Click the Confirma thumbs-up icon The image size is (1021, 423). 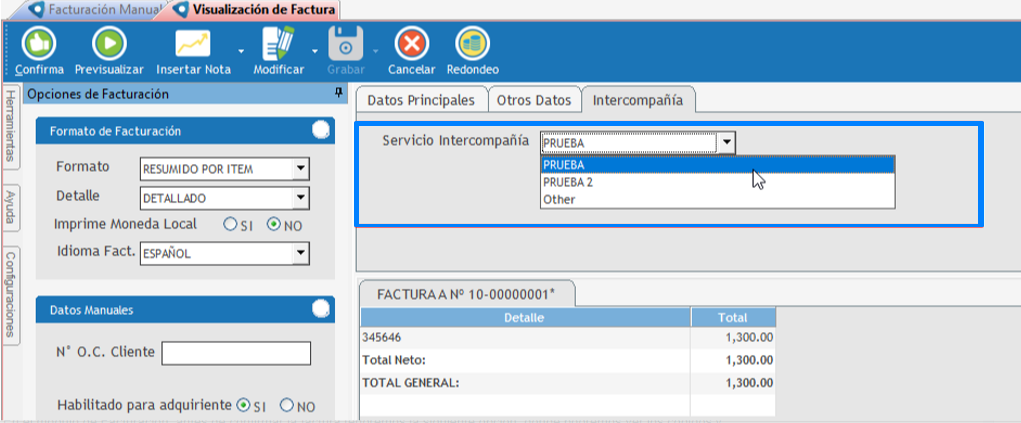[38, 44]
